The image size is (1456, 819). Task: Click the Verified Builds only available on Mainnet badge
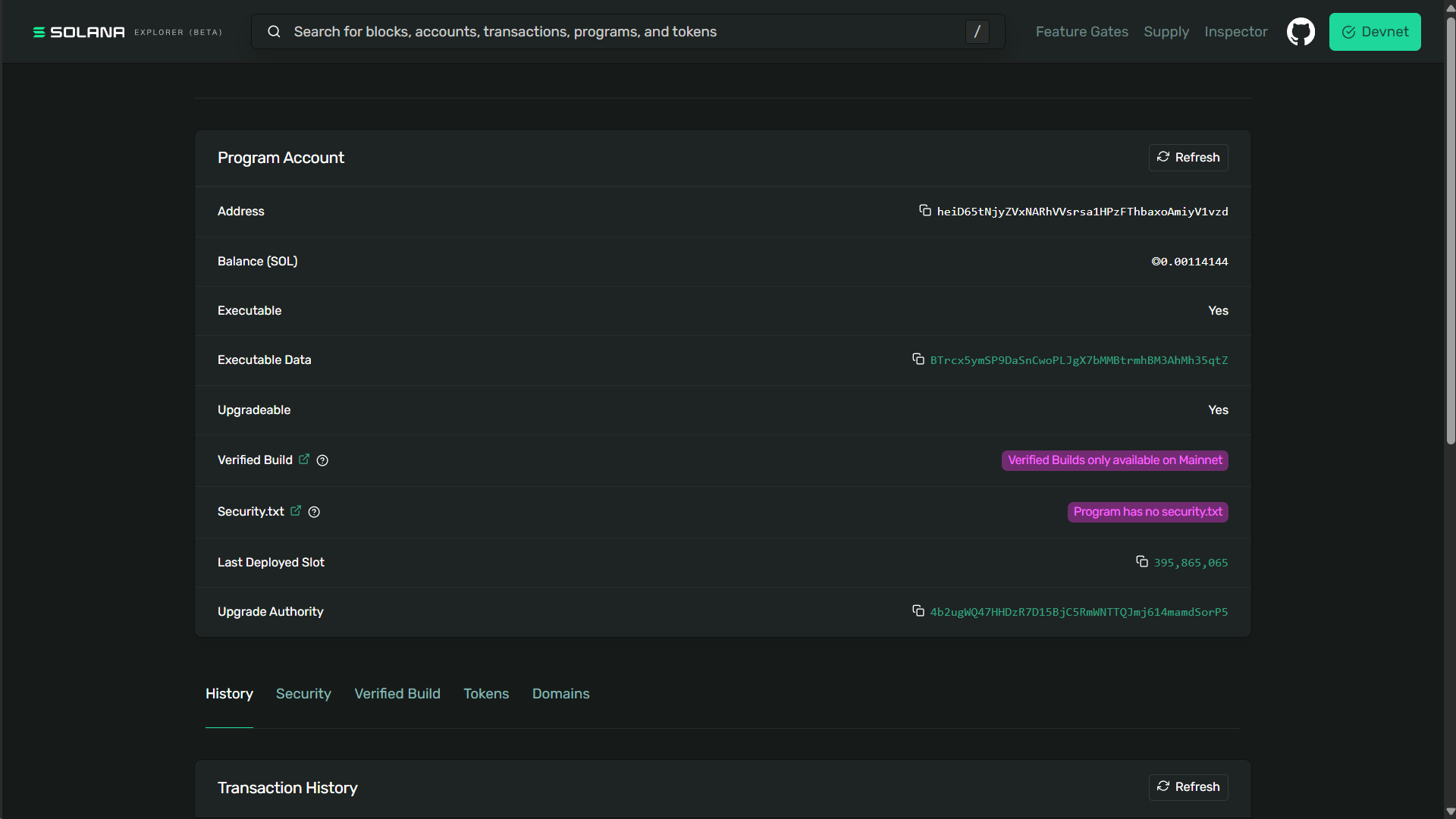(1115, 460)
